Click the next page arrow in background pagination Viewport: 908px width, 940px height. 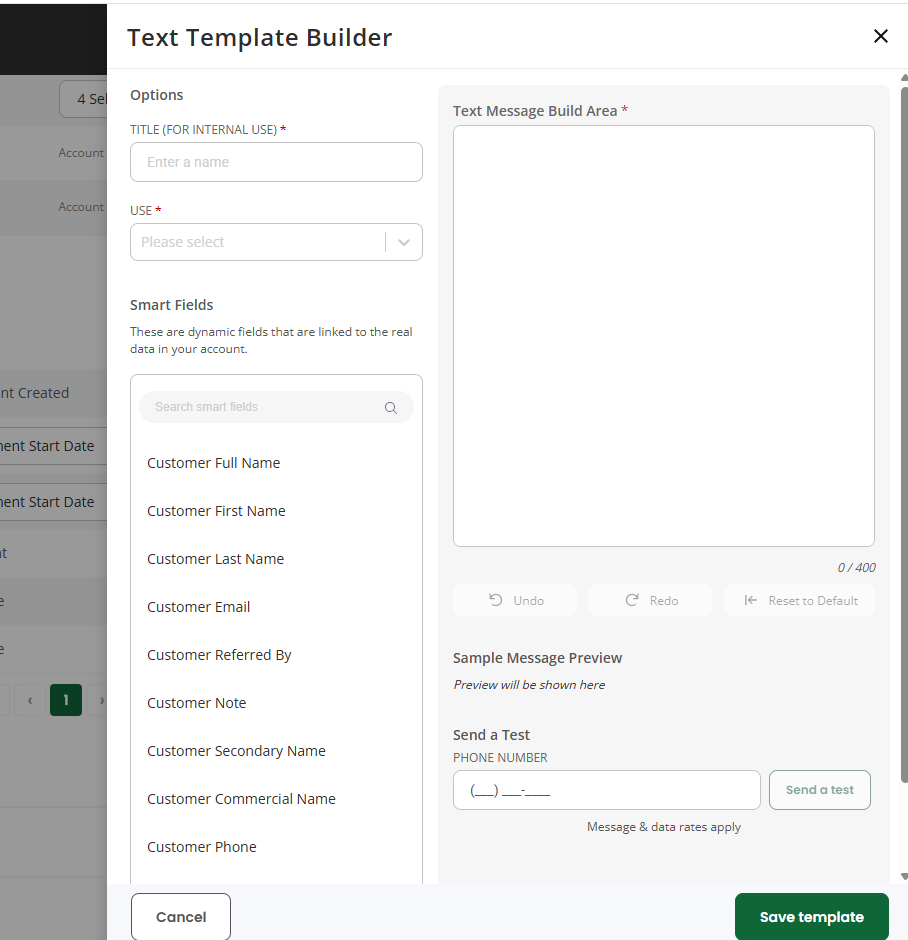(x=99, y=700)
